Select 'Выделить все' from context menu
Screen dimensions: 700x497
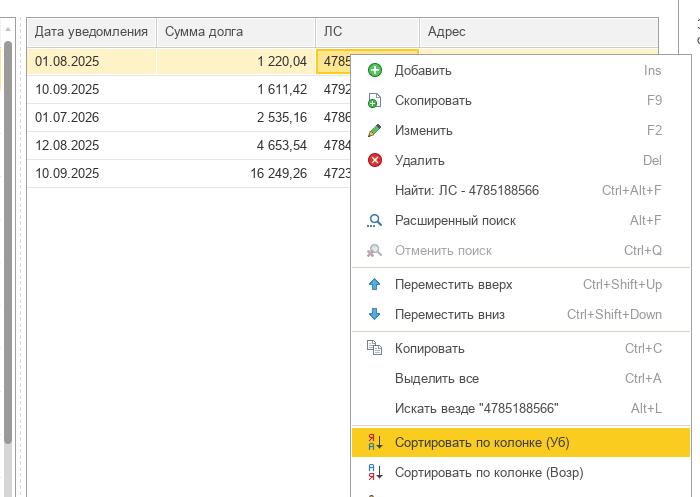click(436, 378)
